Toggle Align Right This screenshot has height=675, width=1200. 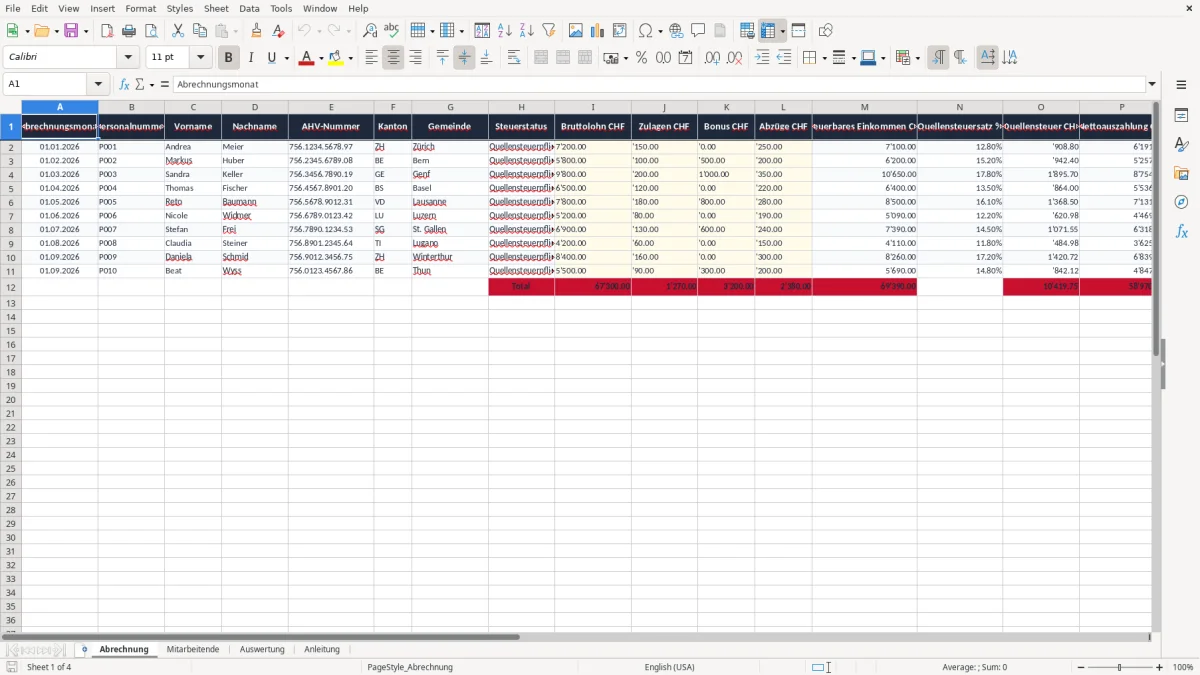click(x=415, y=58)
